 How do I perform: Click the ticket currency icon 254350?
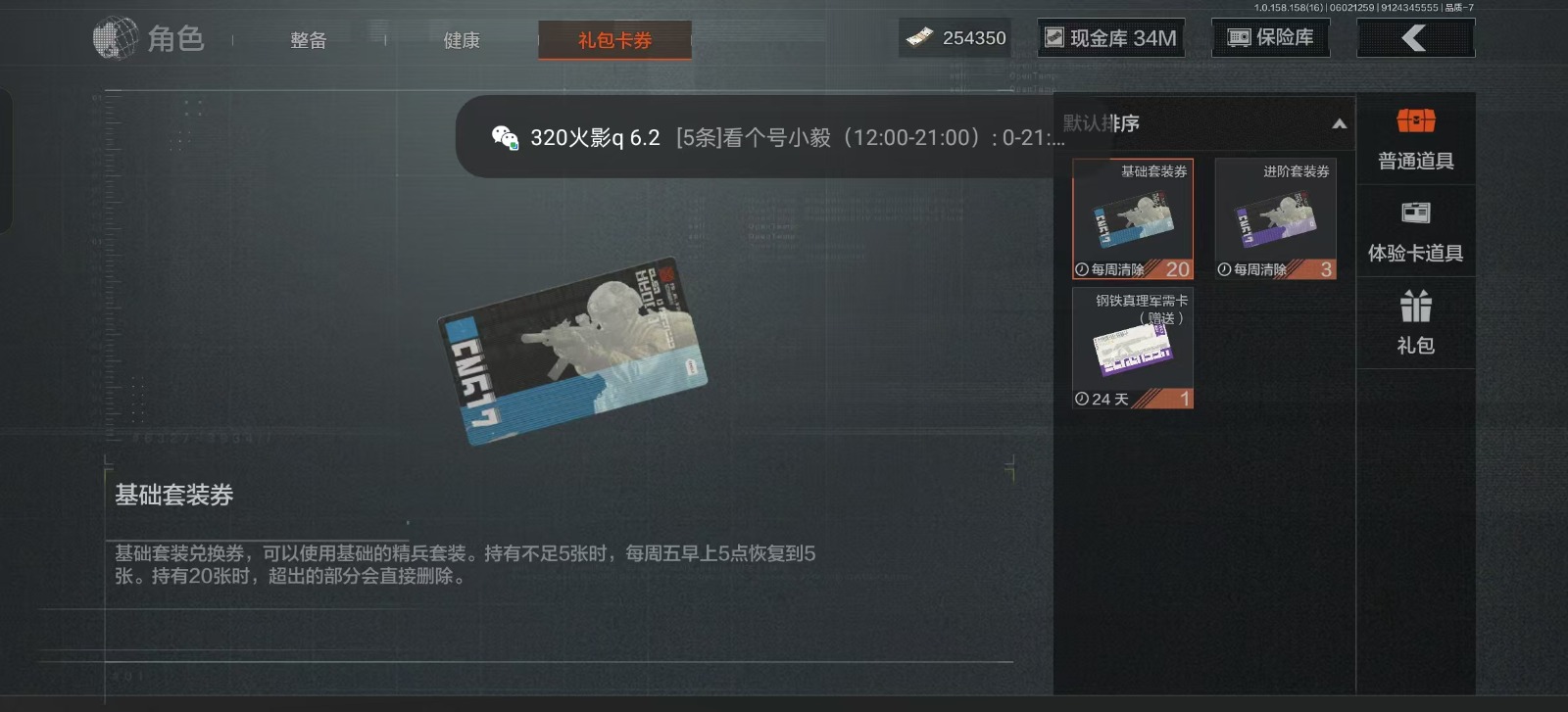(x=919, y=38)
